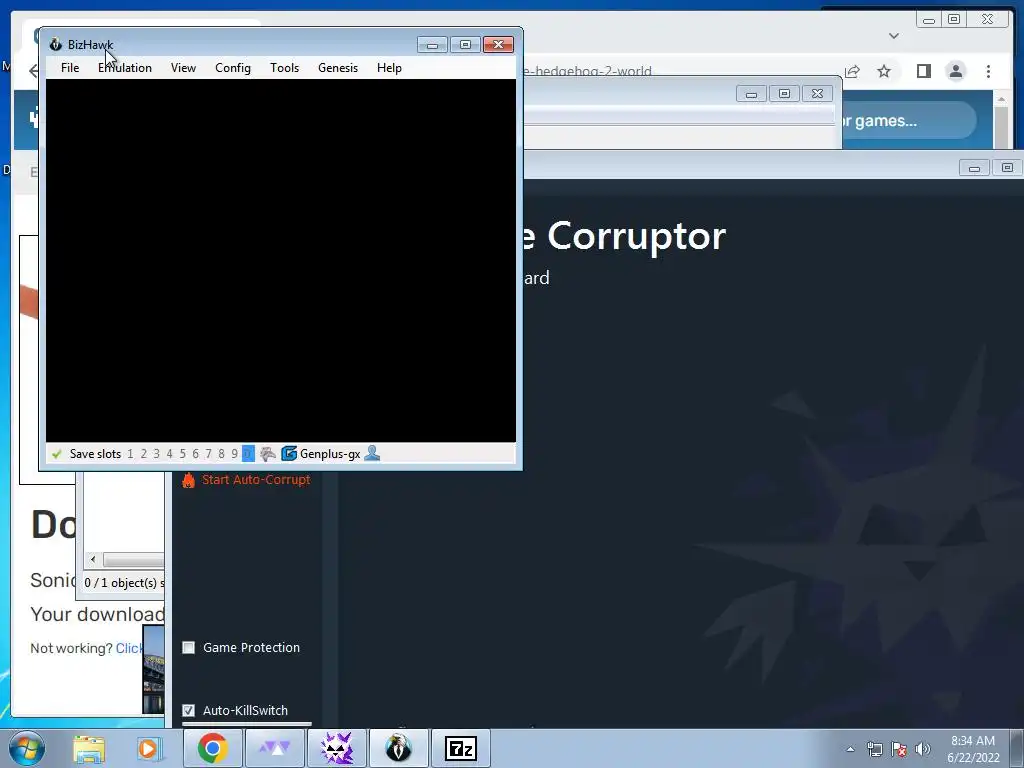Show hidden system tray icons
The image size is (1024, 768).
coord(850,749)
